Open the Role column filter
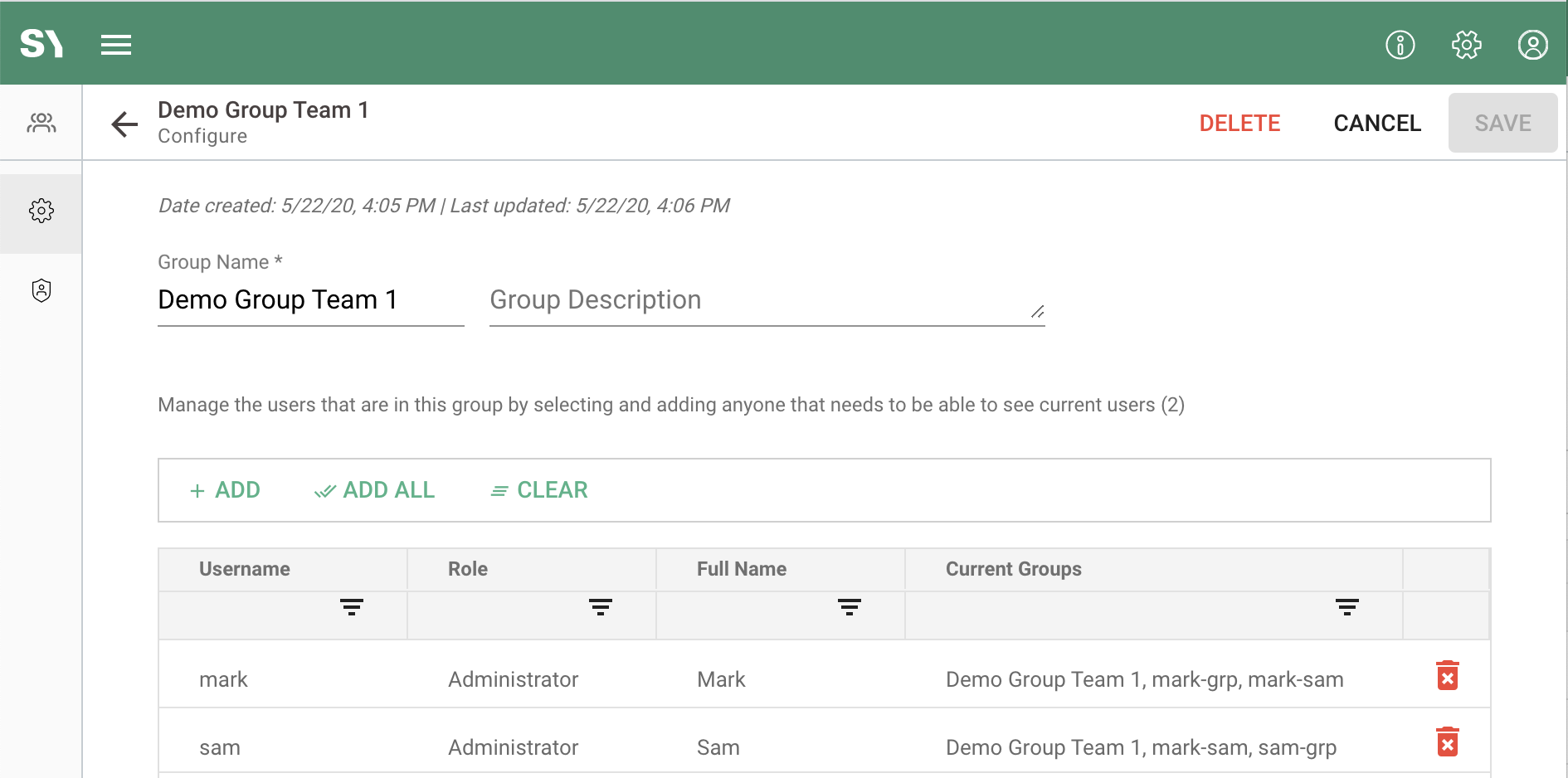This screenshot has height=778, width=1568. pos(601,606)
